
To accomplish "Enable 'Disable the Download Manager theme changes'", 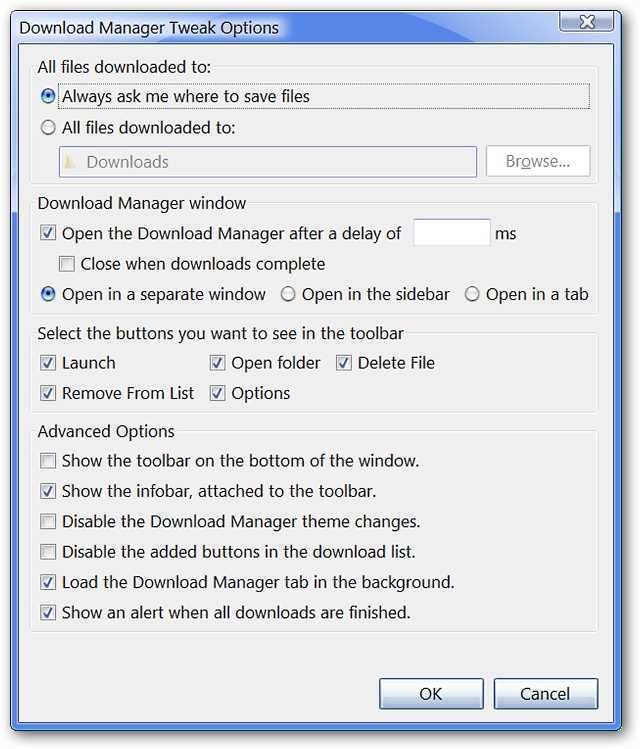I will point(48,522).
